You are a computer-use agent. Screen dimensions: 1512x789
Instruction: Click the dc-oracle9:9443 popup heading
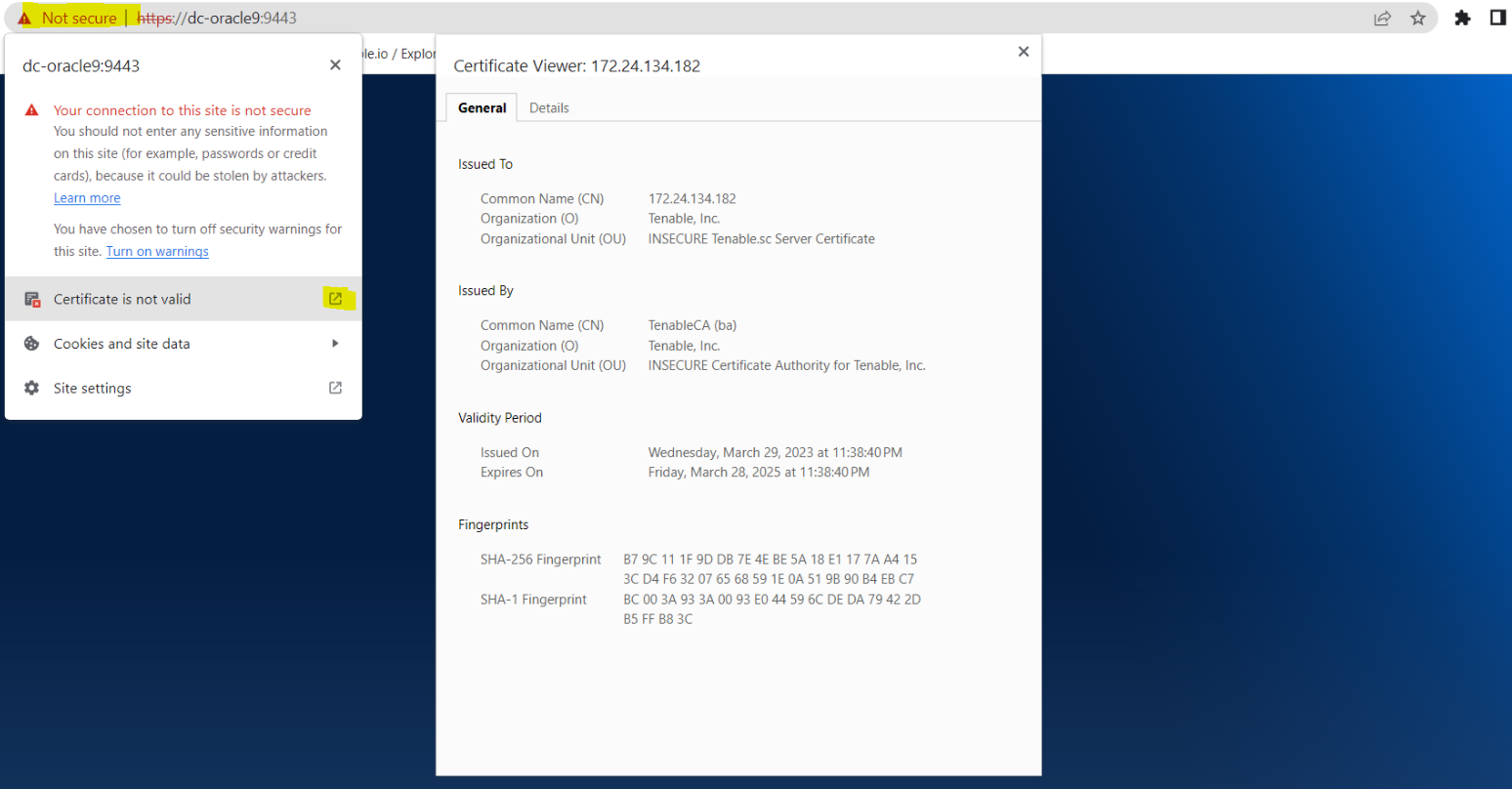click(81, 65)
